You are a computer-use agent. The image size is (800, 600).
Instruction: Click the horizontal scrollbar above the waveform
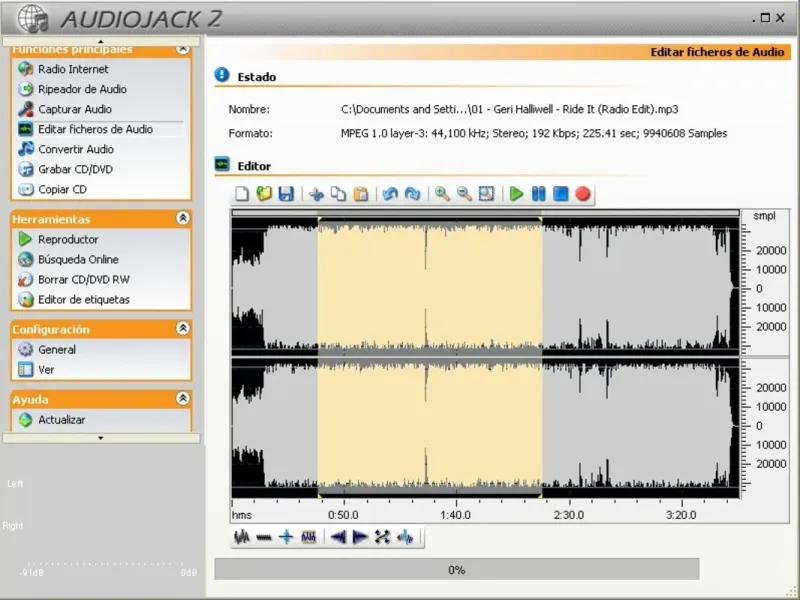(x=485, y=212)
